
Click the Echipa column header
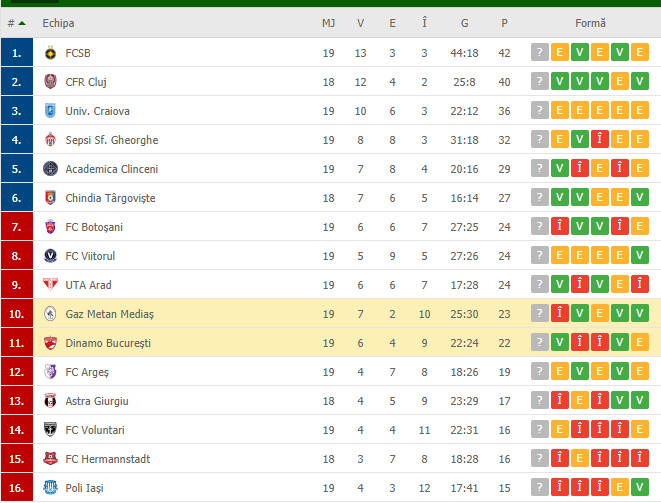(58, 23)
